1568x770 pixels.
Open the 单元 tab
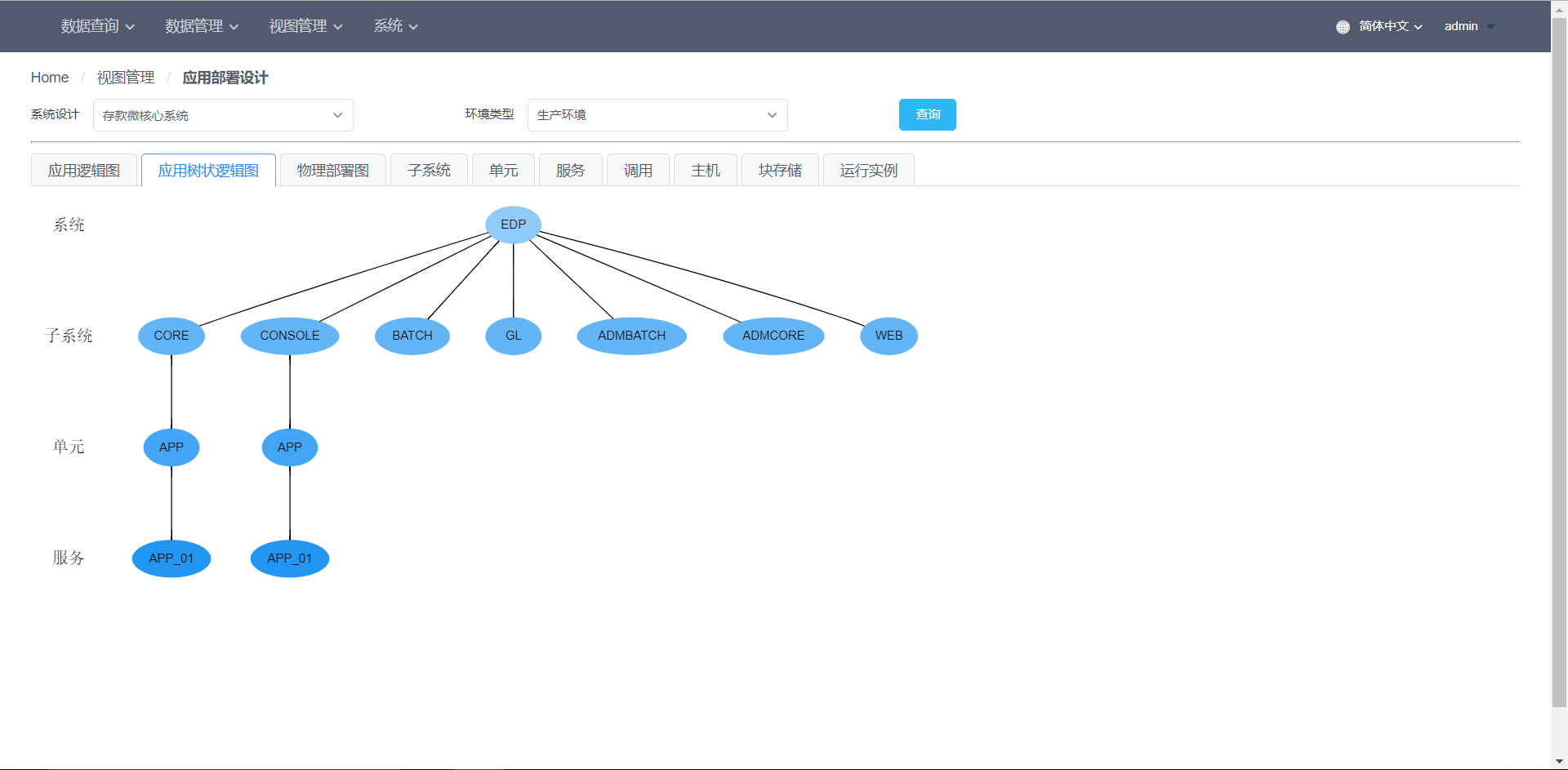504,170
